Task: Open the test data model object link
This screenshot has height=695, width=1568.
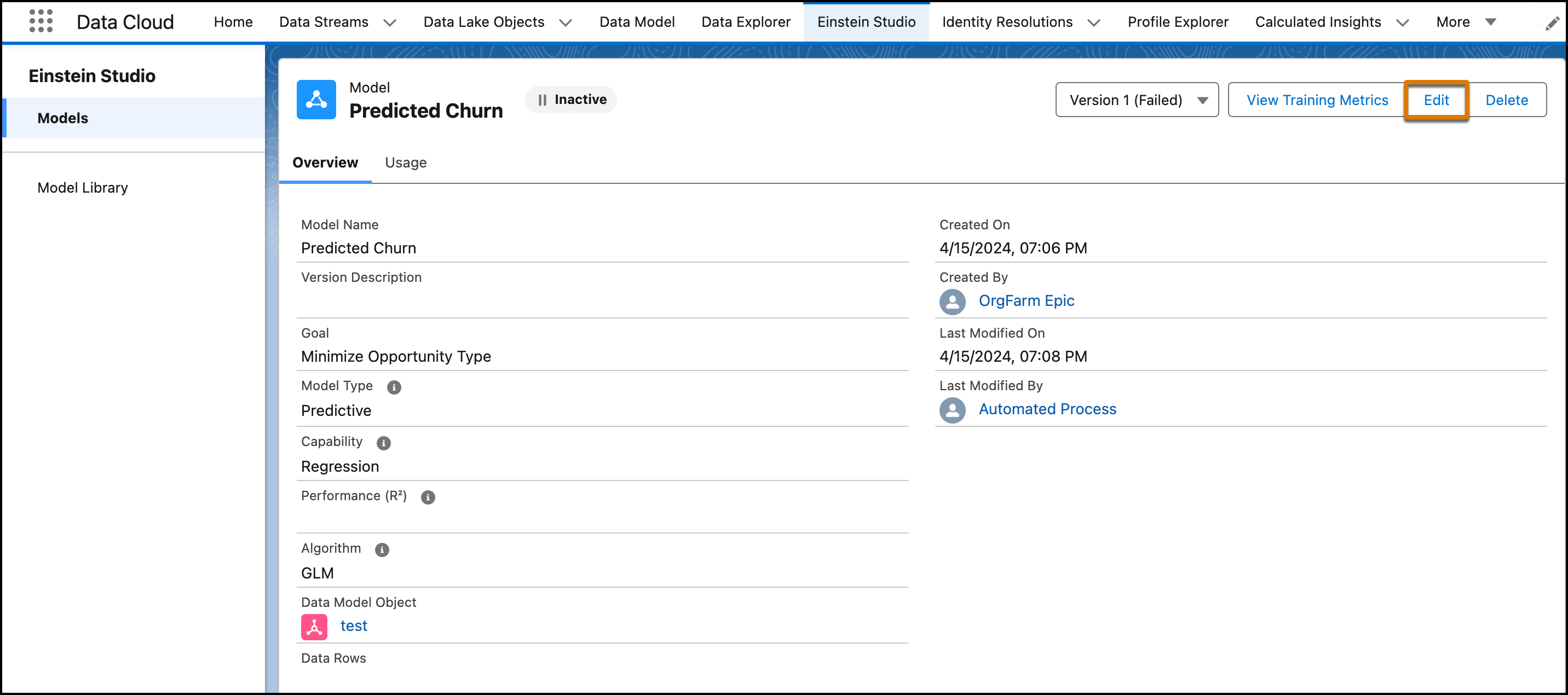Action: [x=354, y=625]
